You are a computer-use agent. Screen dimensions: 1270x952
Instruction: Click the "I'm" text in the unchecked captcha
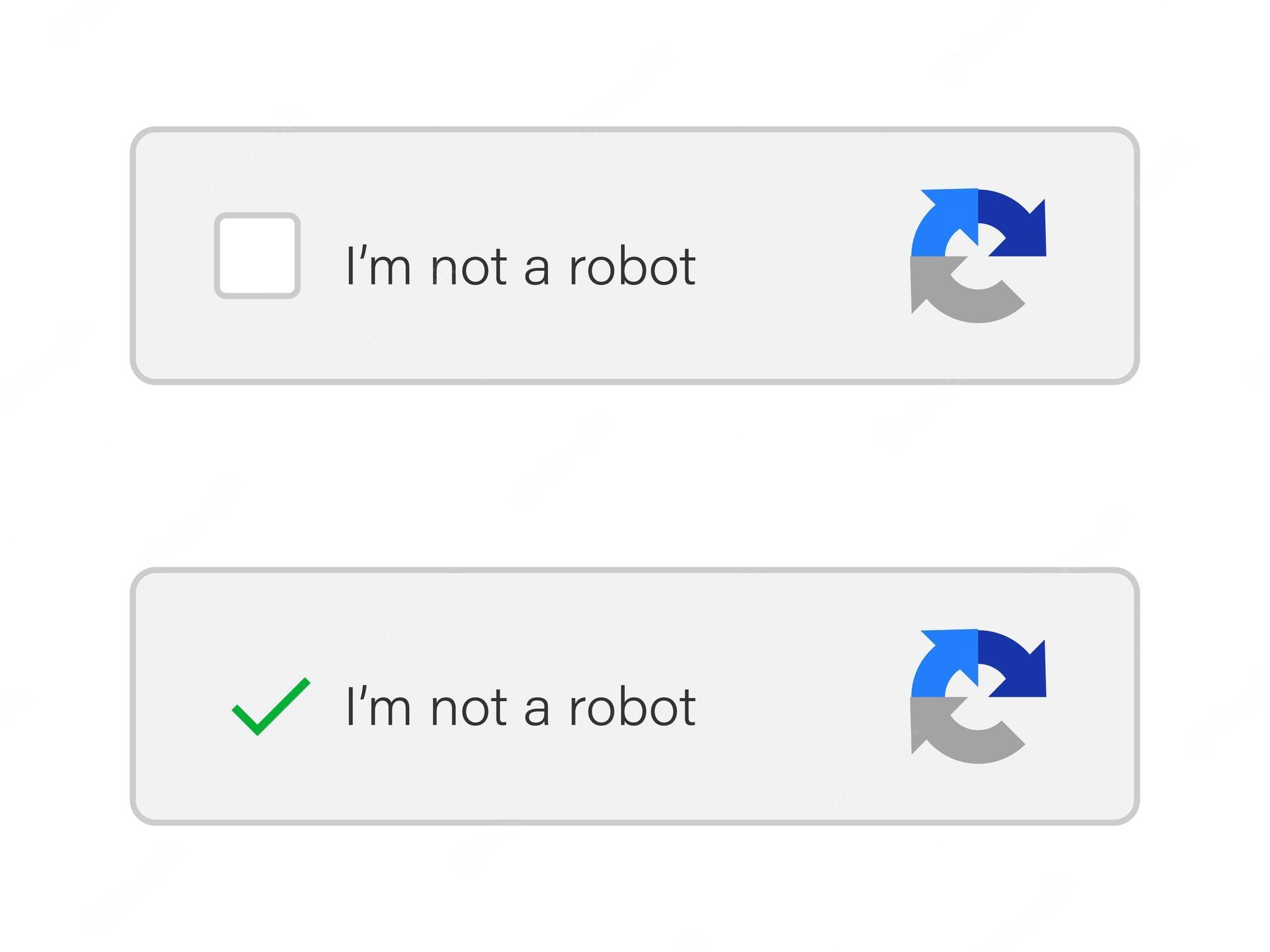(378, 265)
